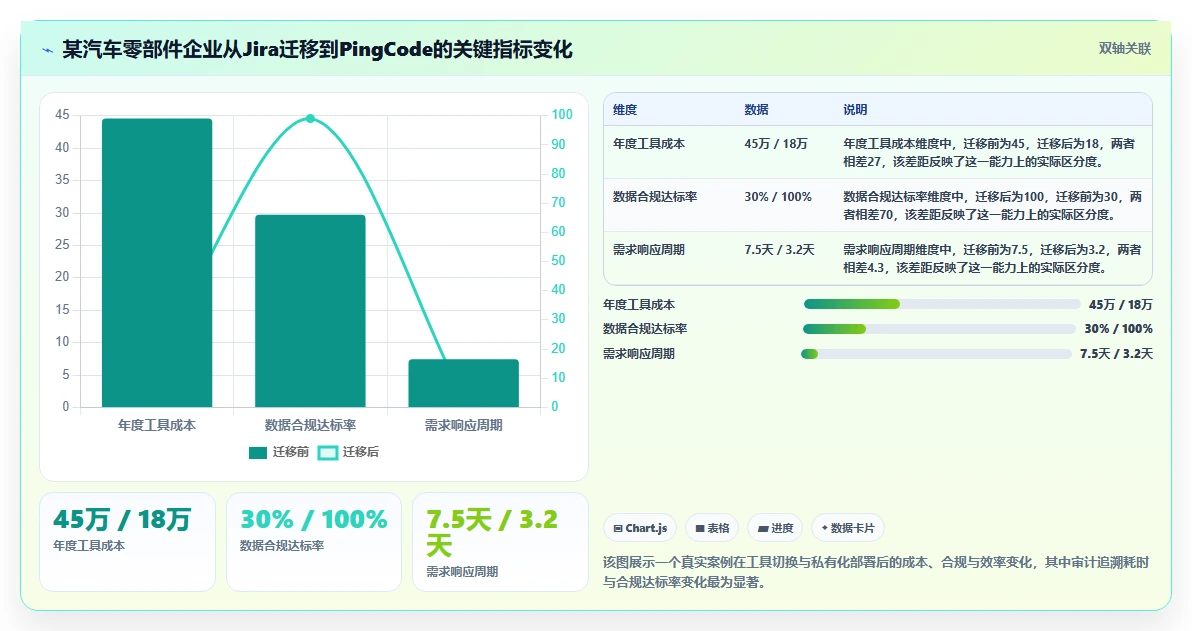
Task: Click the table cell 30% / 100%
Action: [x=778, y=197]
